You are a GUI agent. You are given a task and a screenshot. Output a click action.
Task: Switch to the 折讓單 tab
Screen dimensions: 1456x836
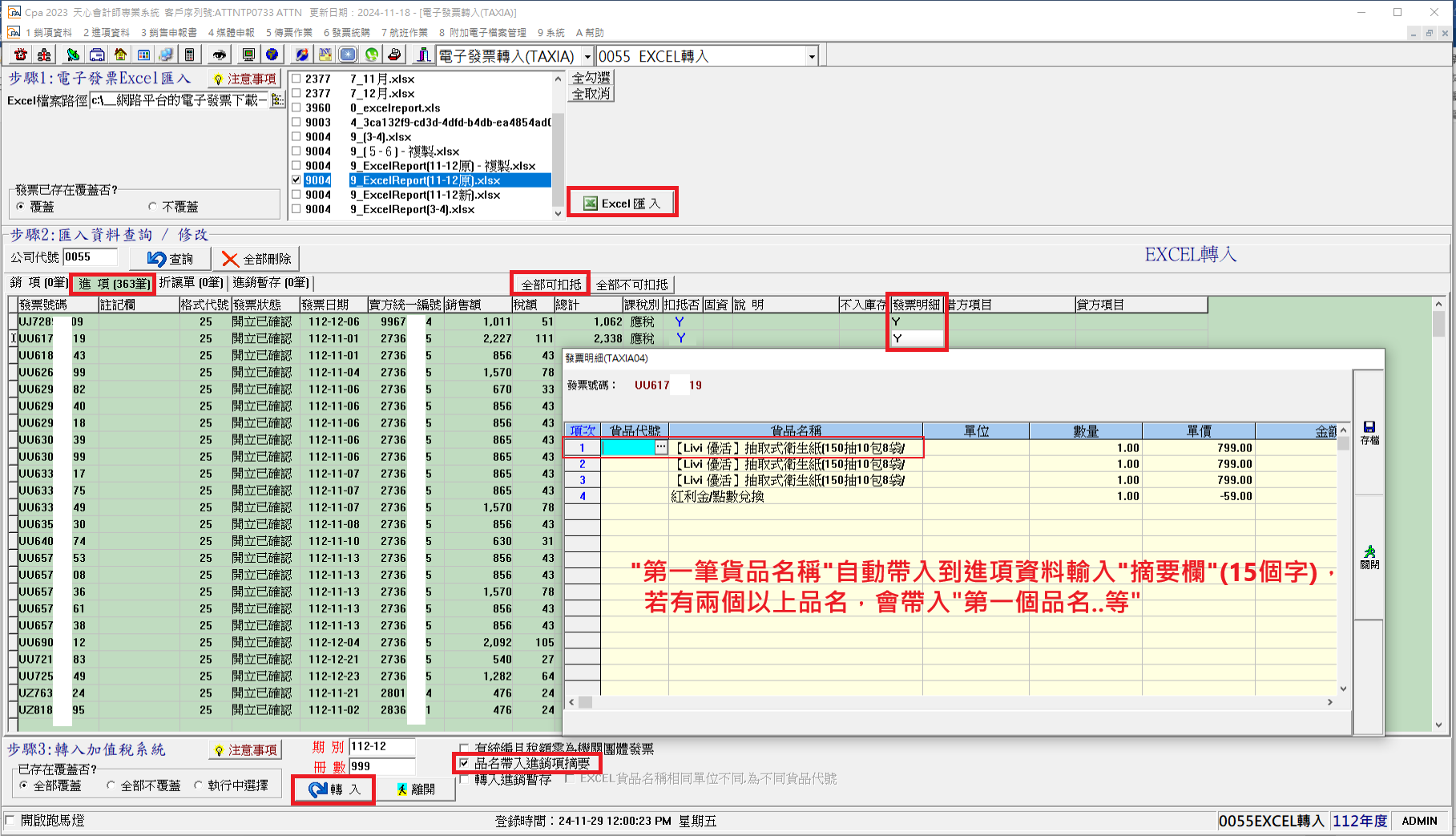[x=191, y=283]
